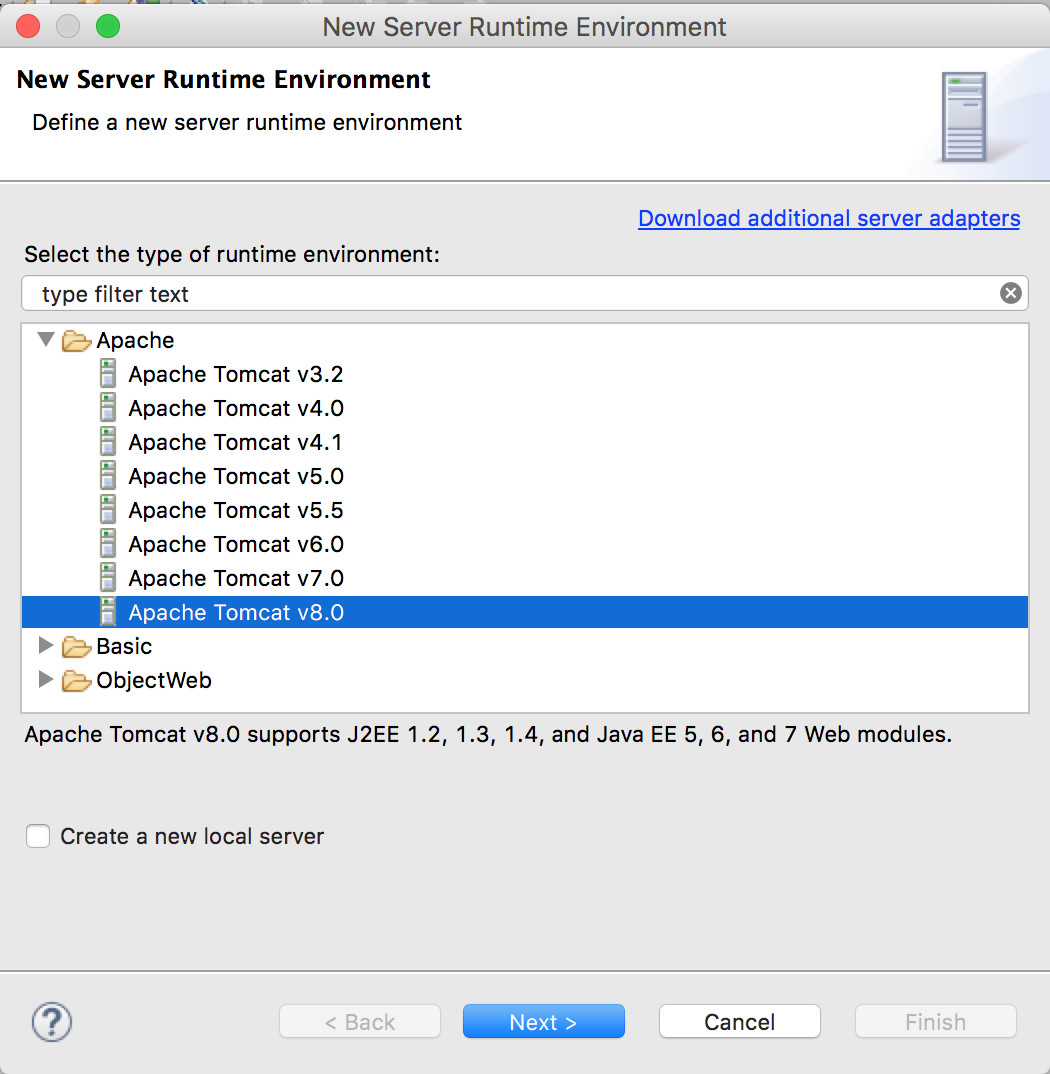Viewport: 1050px width, 1074px height.
Task: Click the disabled Back button
Action: [x=360, y=1021]
